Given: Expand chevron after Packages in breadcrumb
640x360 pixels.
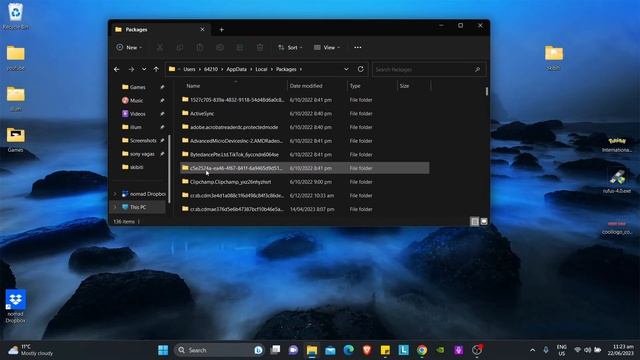Looking at the screenshot, I should point(301,69).
